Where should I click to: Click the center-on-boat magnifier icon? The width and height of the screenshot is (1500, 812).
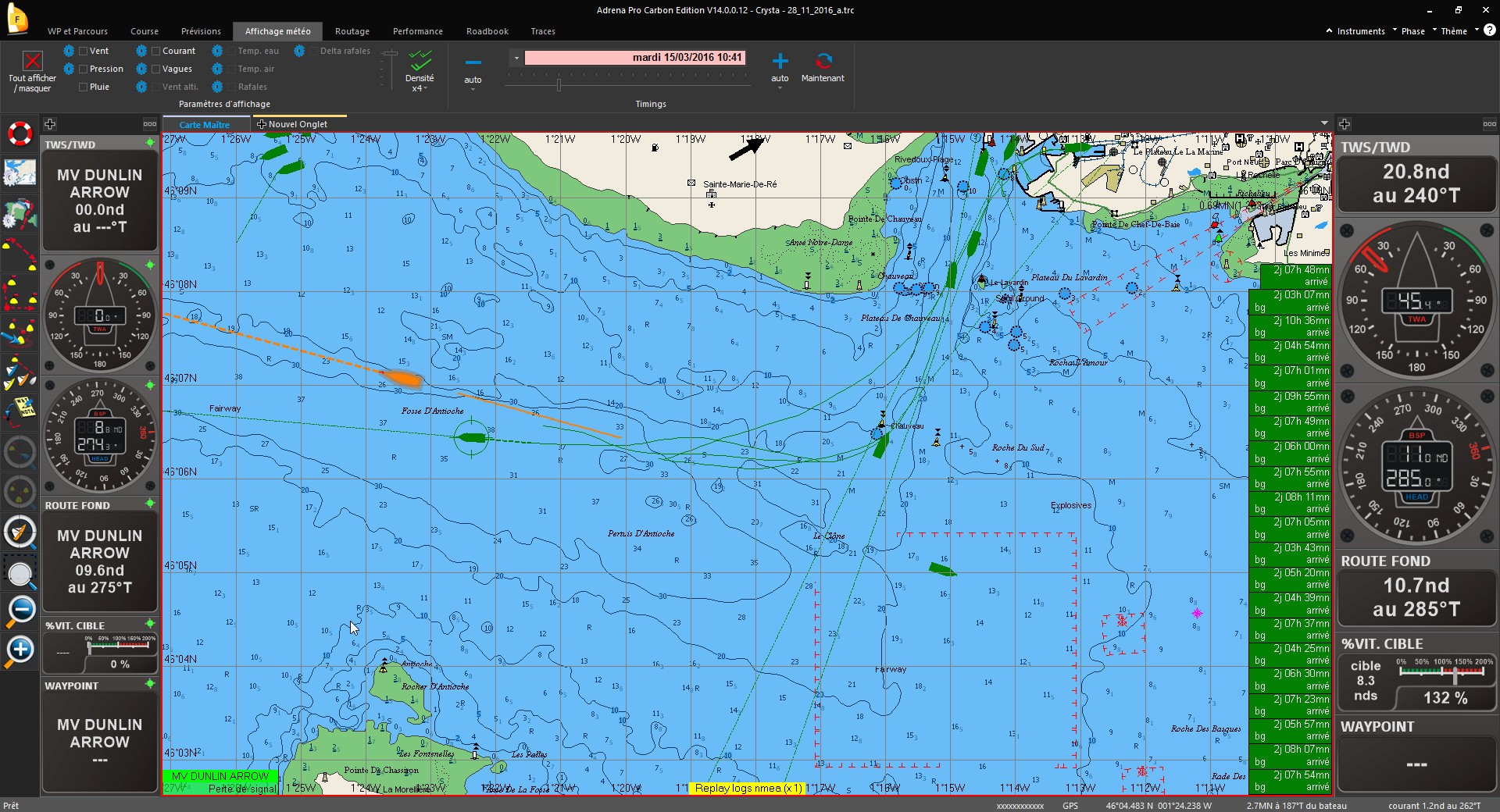click(20, 532)
